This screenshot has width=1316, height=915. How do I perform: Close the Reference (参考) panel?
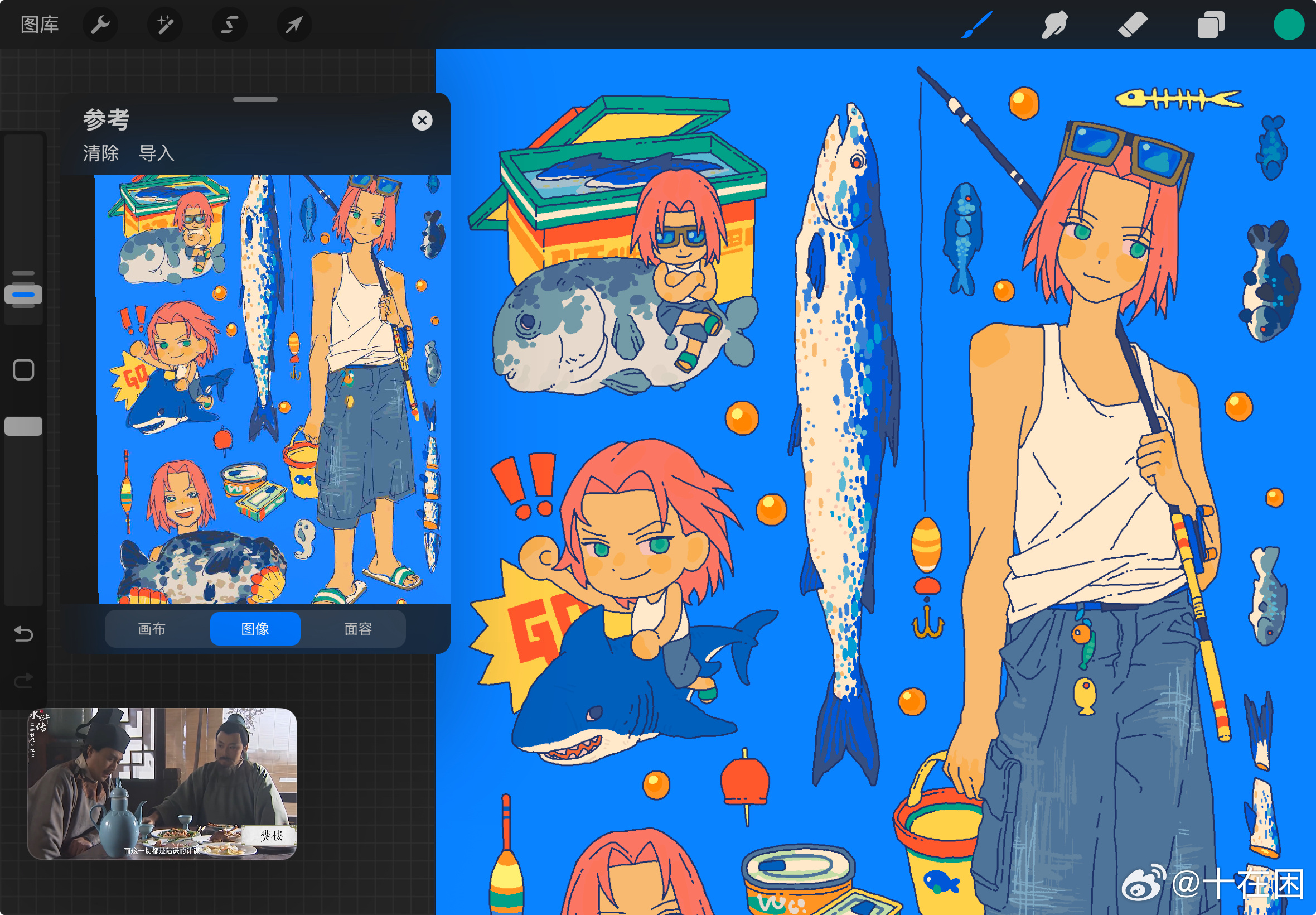pyautogui.click(x=422, y=121)
